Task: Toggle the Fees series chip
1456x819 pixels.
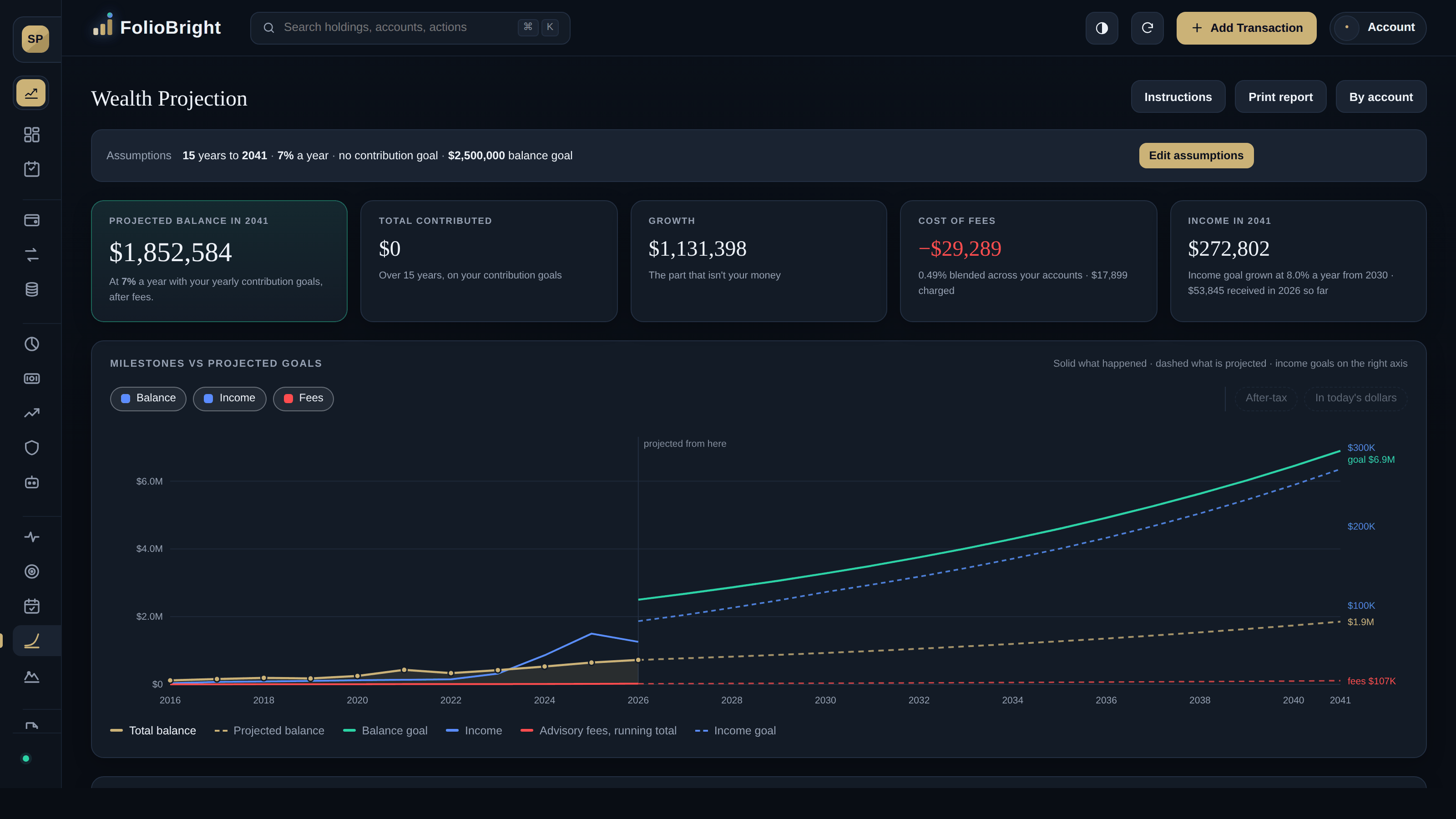Action: point(303,399)
